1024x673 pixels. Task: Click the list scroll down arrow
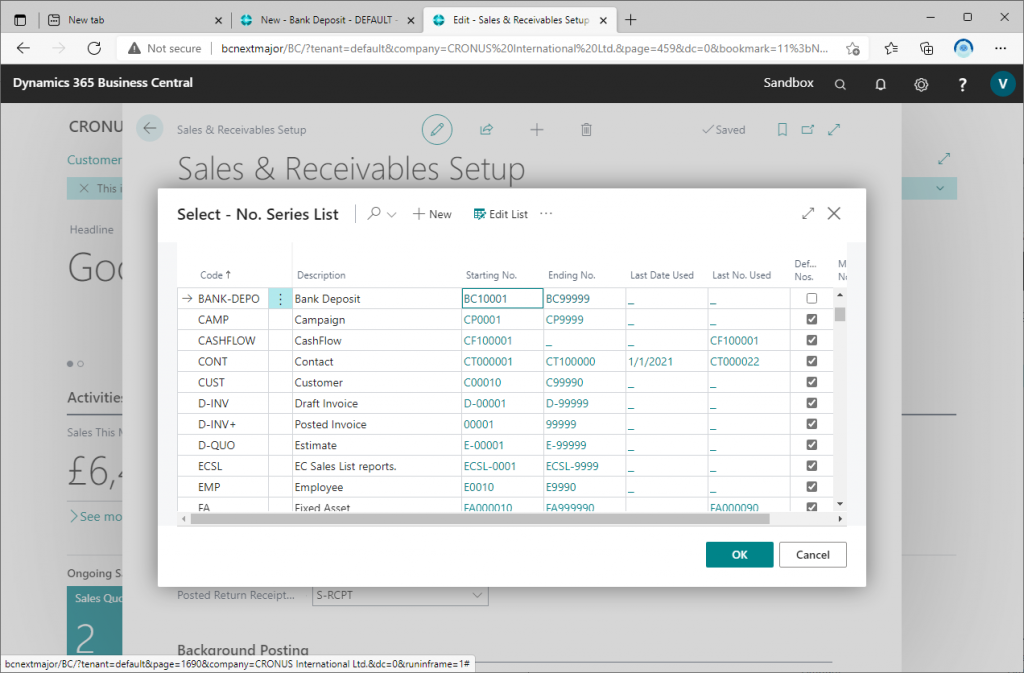[x=840, y=504]
